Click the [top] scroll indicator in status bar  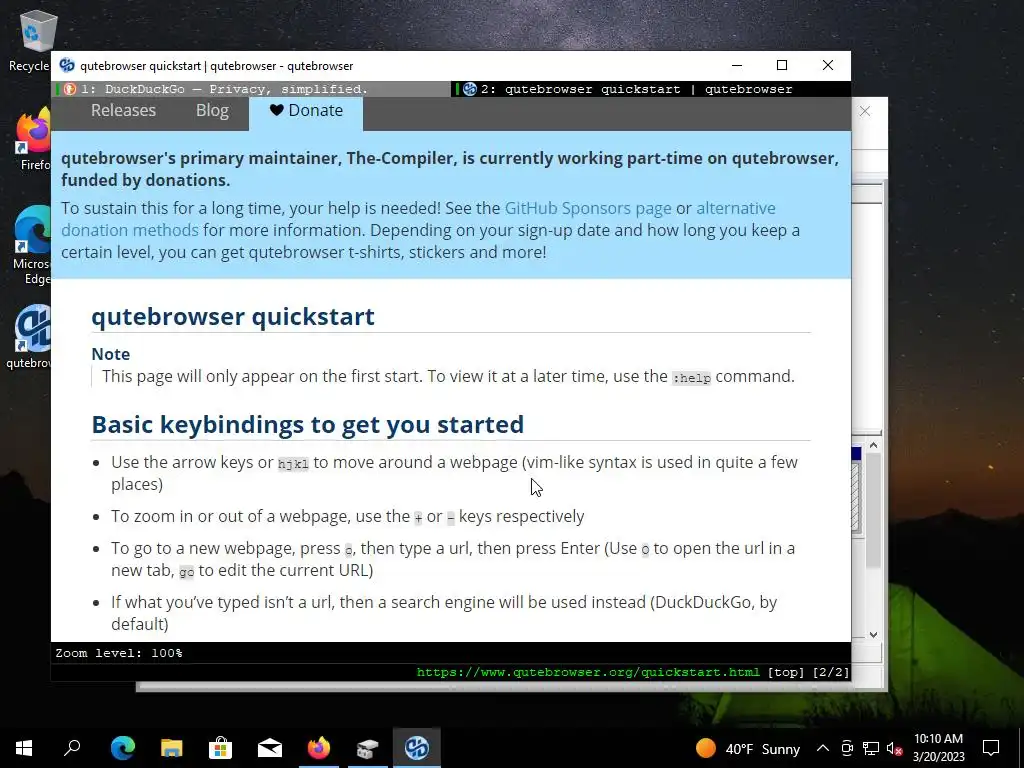click(x=786, y=672)
